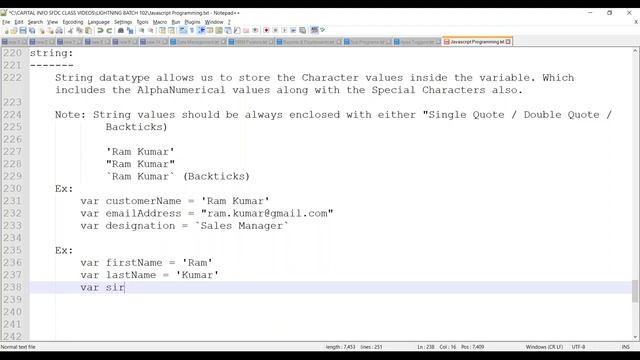Screen dimensions: 640x360
Task: Click UTF-8 encoding in status bar
Action: [x=578, y=347]
